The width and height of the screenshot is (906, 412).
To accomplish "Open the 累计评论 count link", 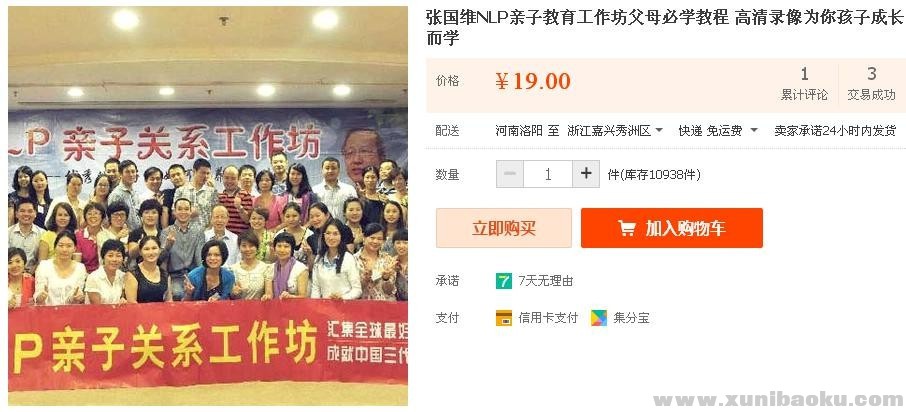I will tap(804, 84).
